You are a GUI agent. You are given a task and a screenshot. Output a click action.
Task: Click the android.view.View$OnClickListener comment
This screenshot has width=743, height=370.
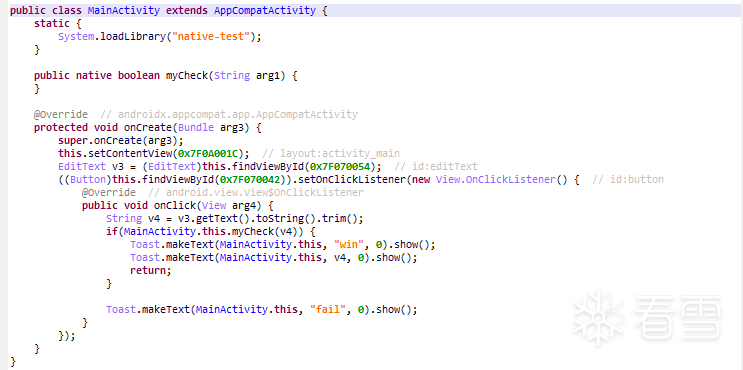coord(255,192)
